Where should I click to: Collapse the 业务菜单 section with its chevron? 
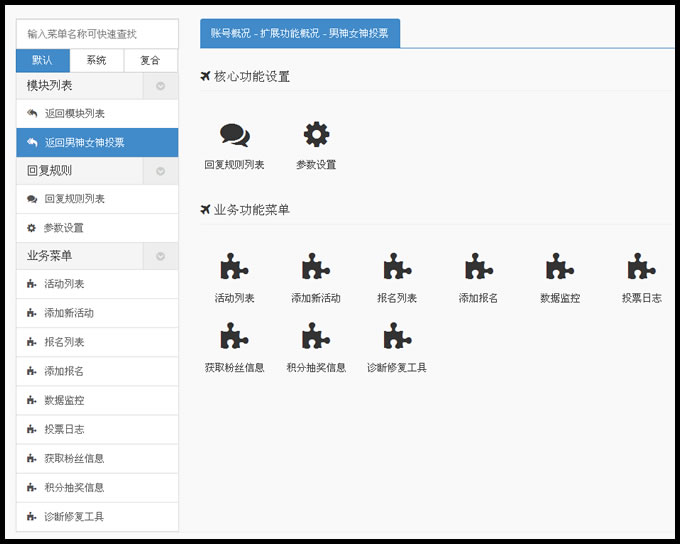click(x=160, y=256)
